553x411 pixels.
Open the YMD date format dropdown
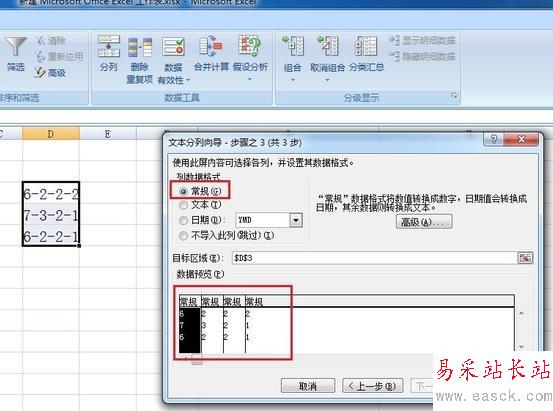tap(296, 220)
